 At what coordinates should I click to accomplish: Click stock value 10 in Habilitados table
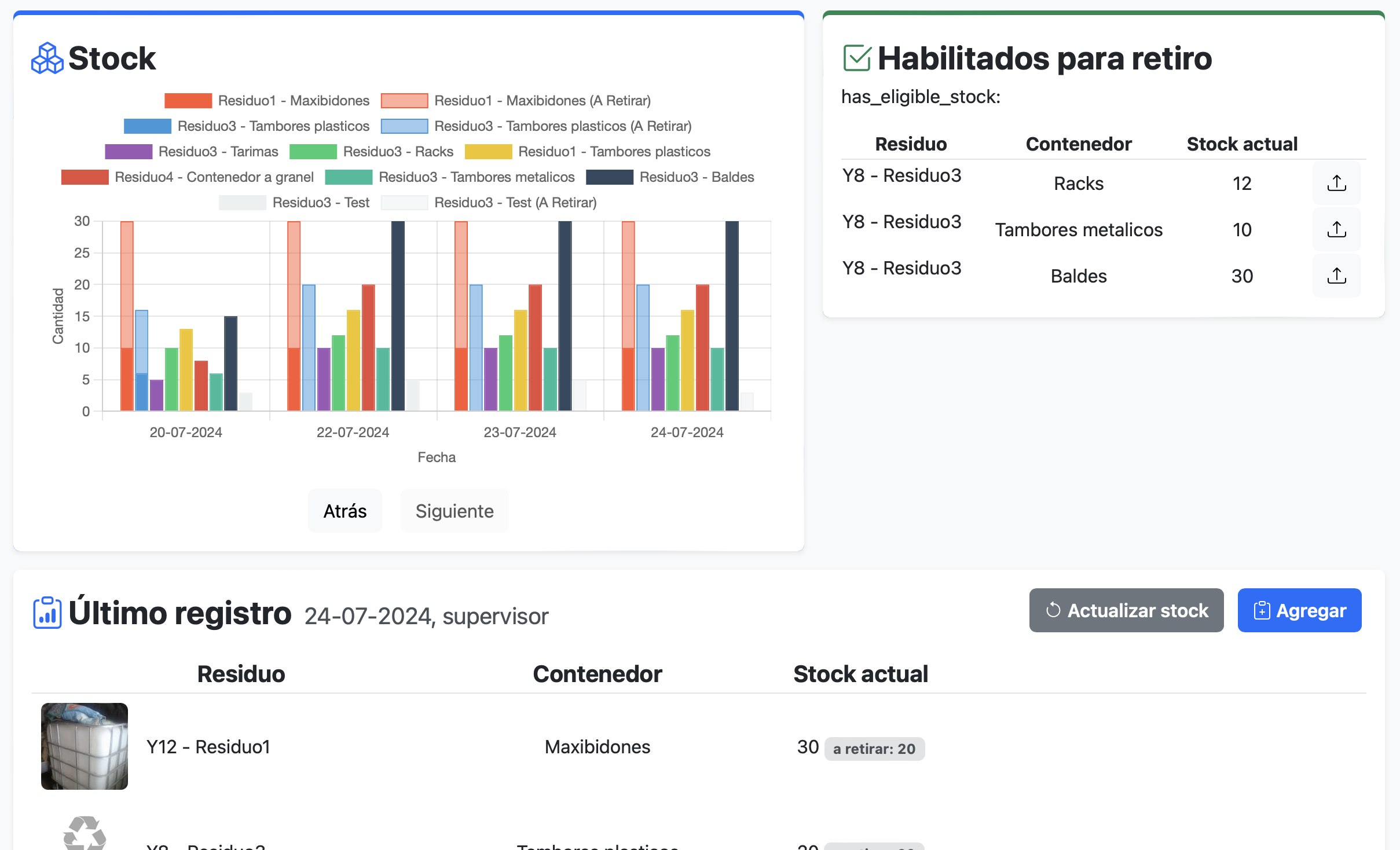click(1242, 230)
